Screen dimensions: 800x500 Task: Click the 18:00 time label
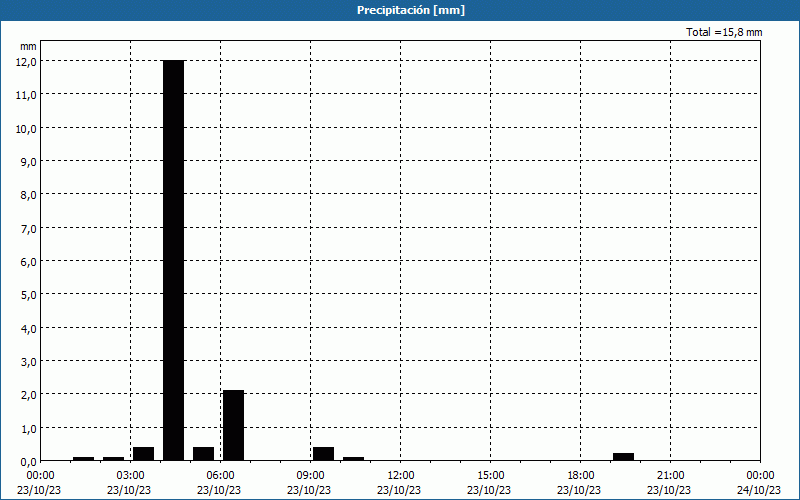tap(581, 476)
